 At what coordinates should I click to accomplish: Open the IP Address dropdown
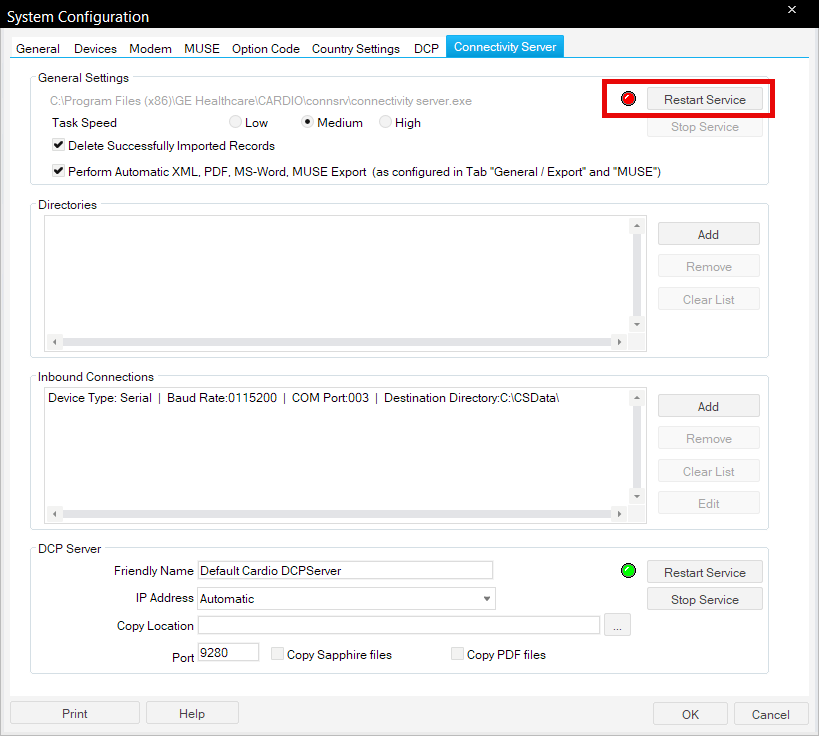[x=487, y=599]
